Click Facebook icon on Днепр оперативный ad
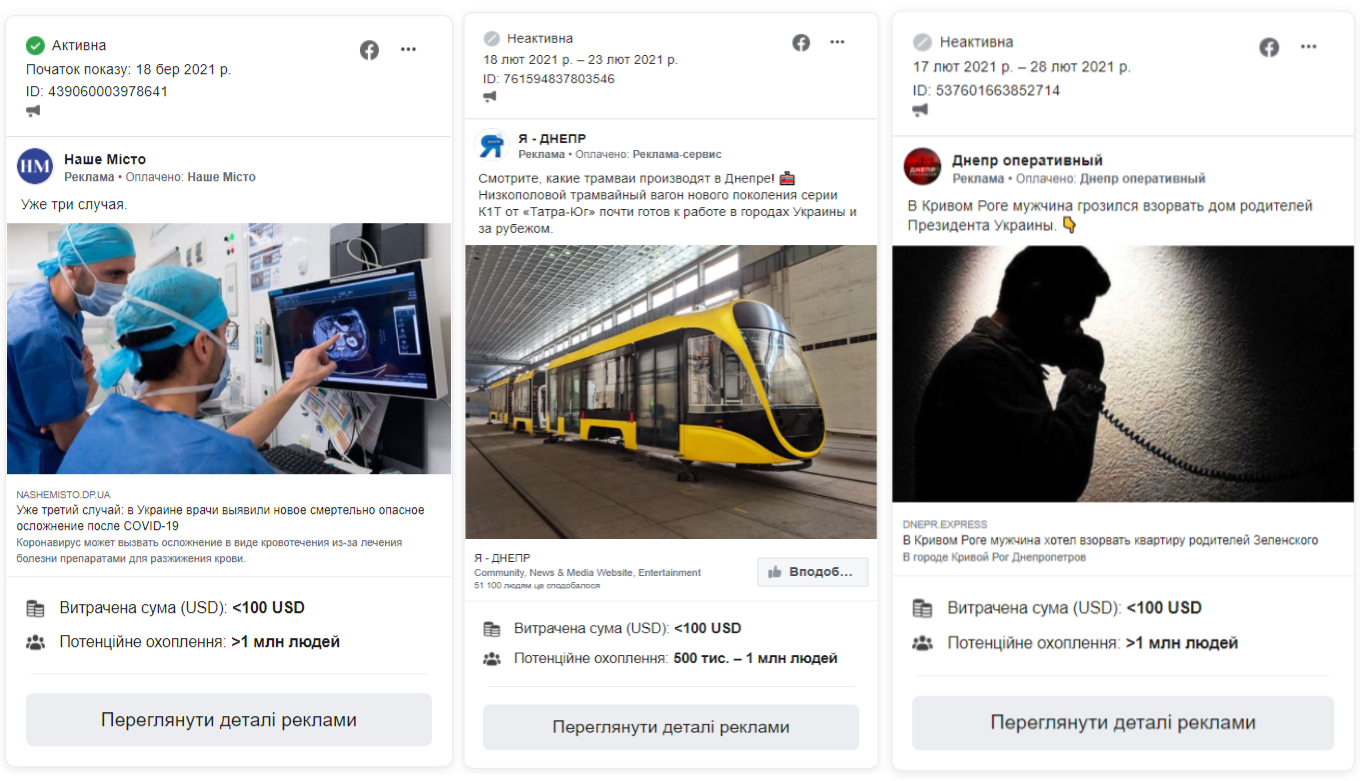This screenshot has width=1369, height=781. (1269, 47)
